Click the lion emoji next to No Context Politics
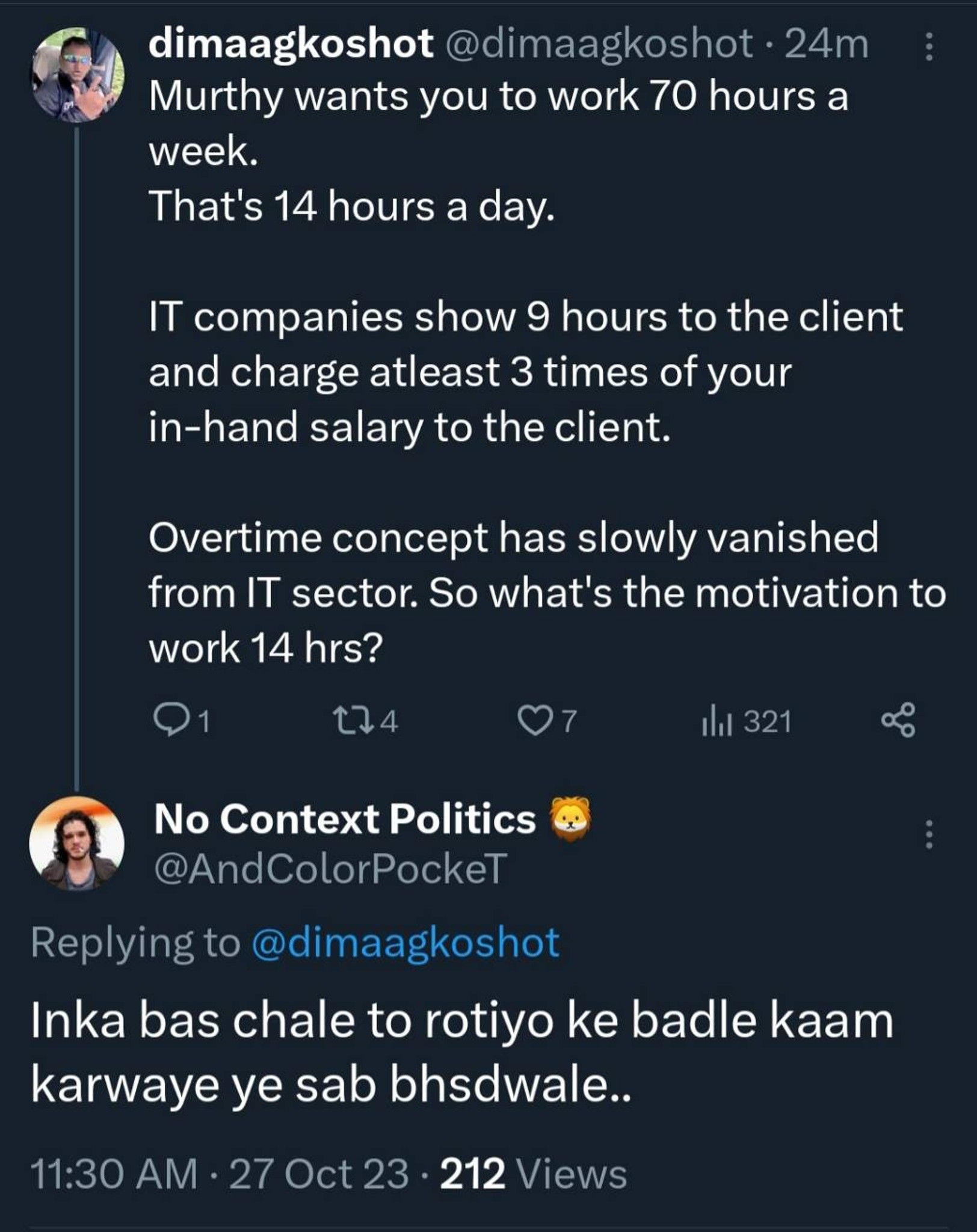 point(571,818)
